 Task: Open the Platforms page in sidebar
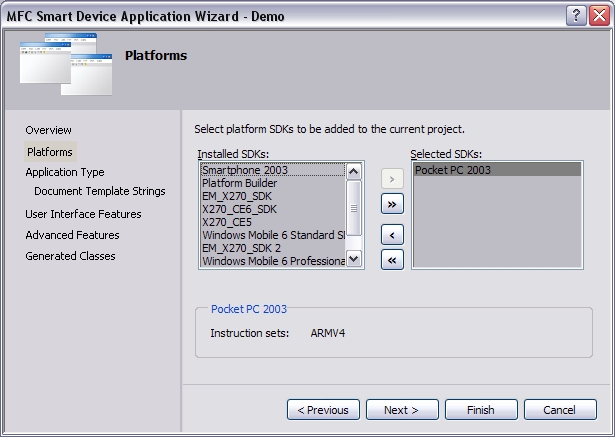(x=50, y=152)
